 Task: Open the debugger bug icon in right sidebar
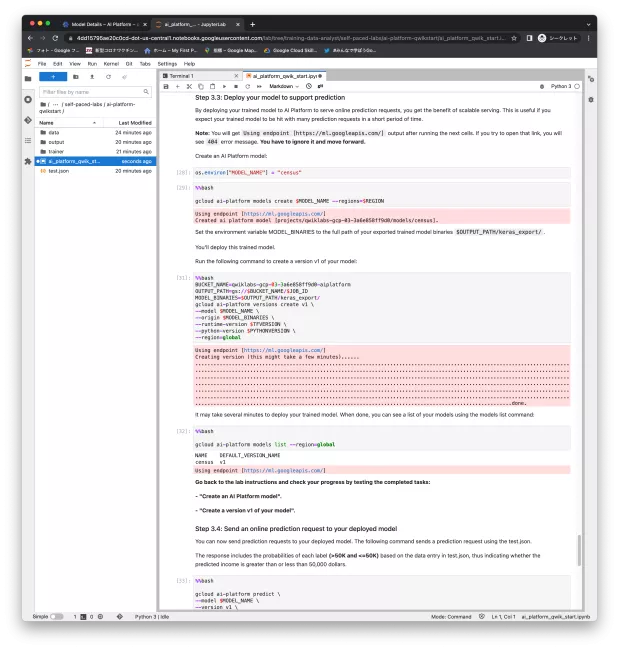[591, 99]
